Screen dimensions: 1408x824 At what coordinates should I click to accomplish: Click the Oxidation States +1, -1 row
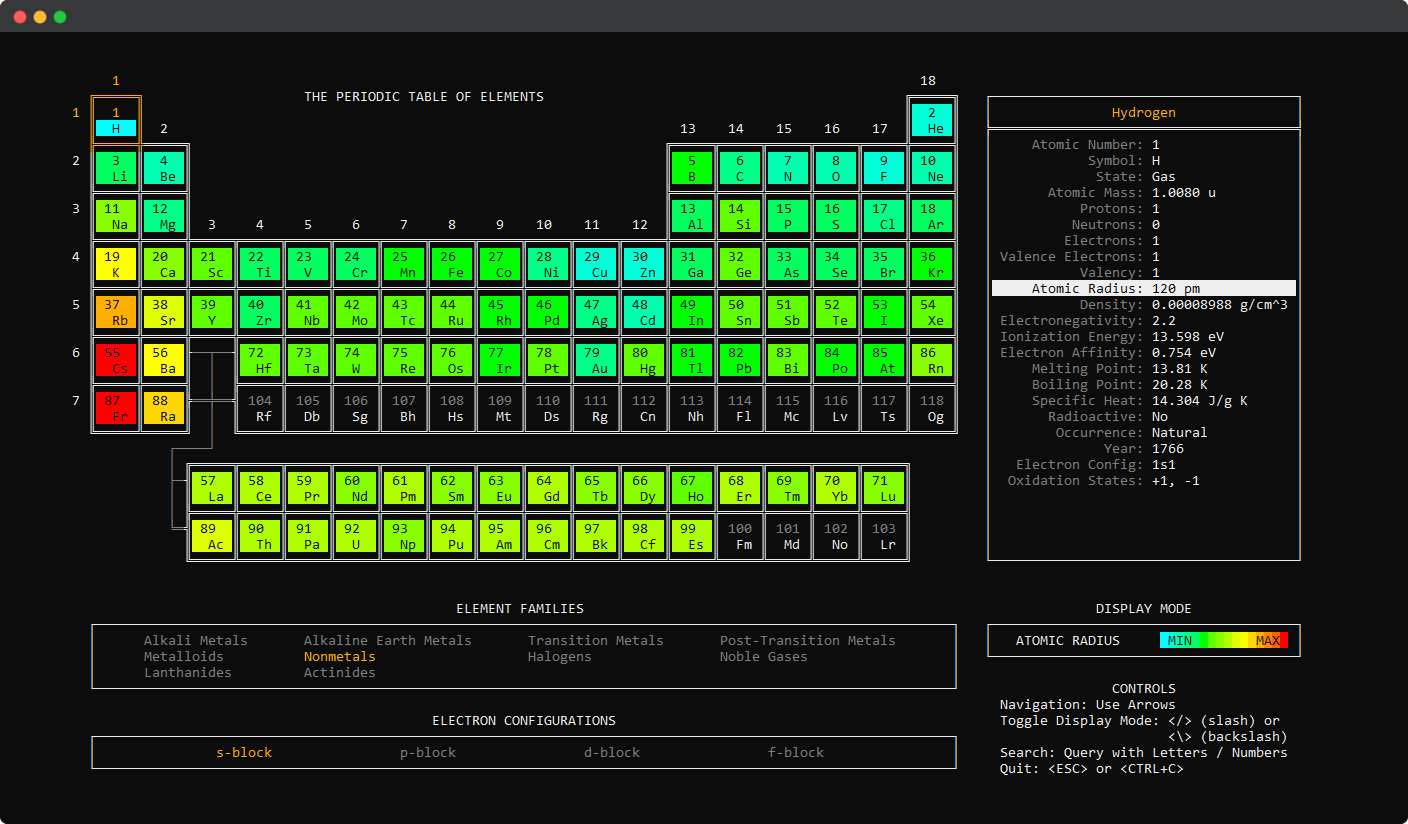1144,480
